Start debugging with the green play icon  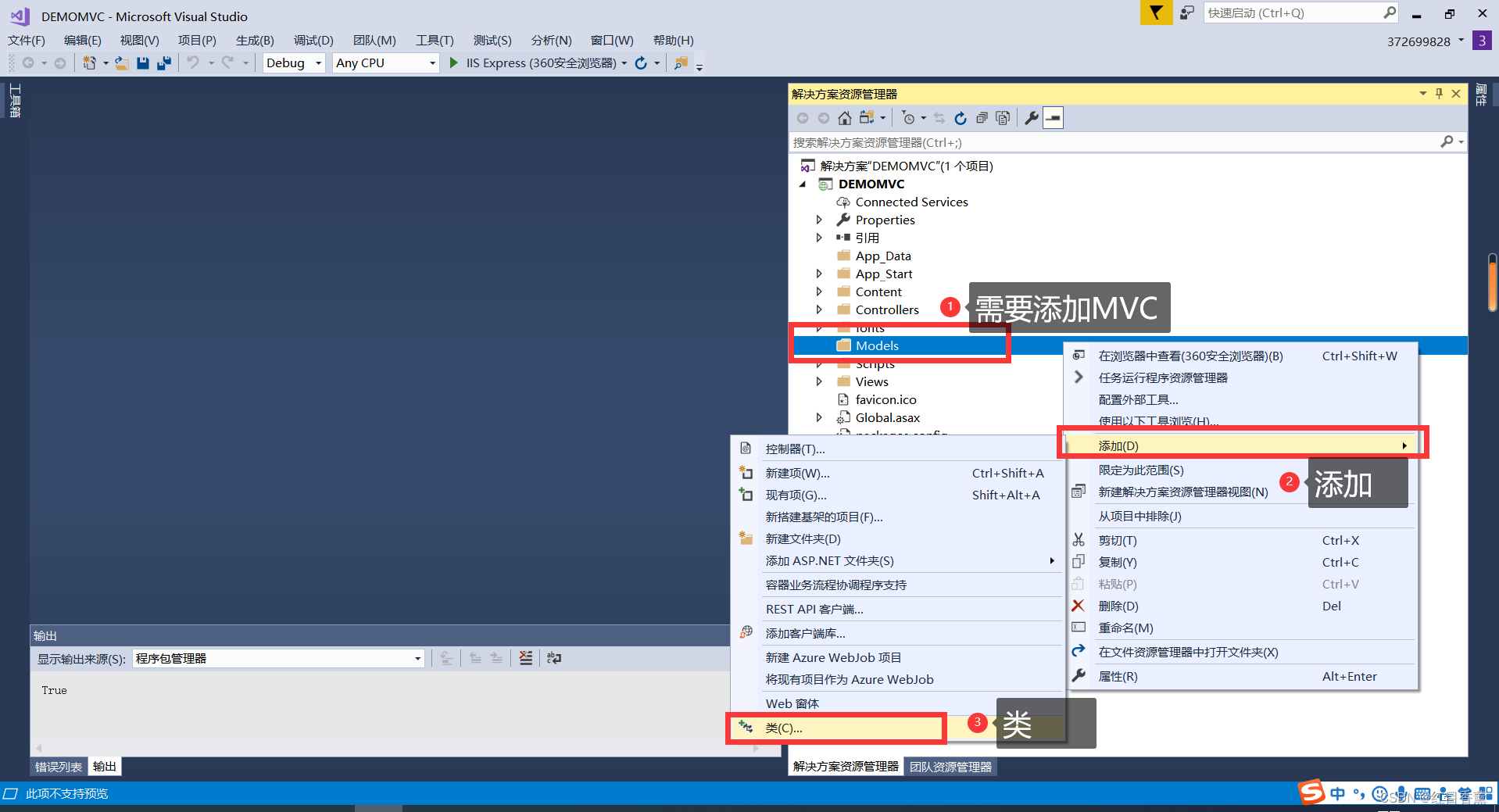point(454,63)
